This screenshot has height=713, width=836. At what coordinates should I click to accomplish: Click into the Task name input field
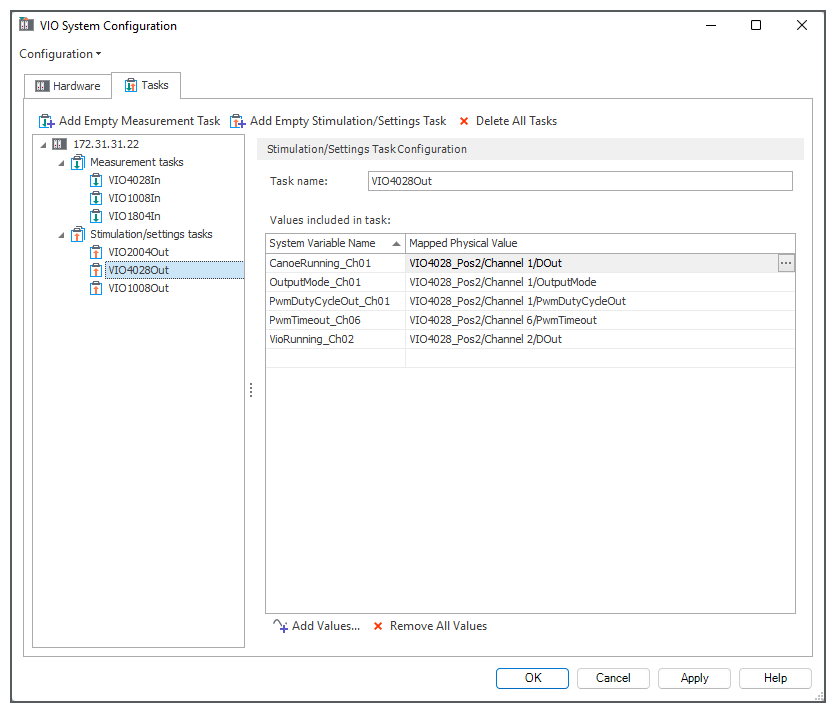coord(580,181)
